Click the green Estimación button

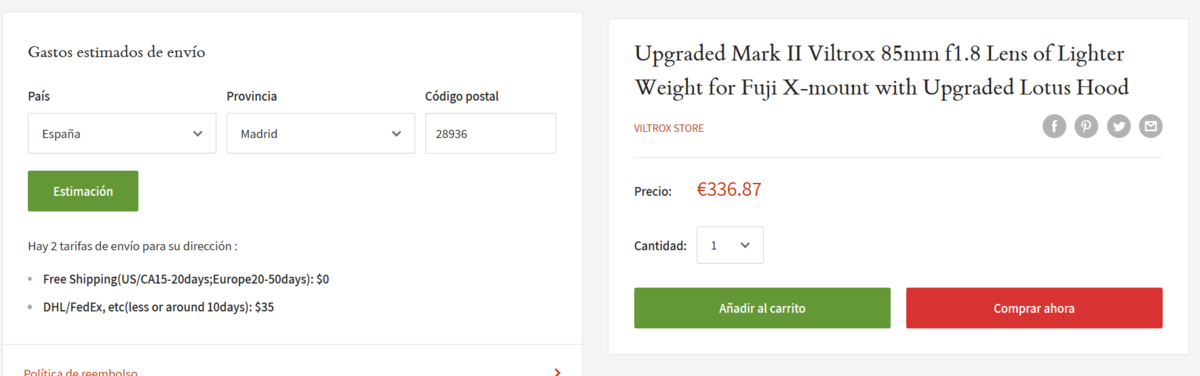83,191
